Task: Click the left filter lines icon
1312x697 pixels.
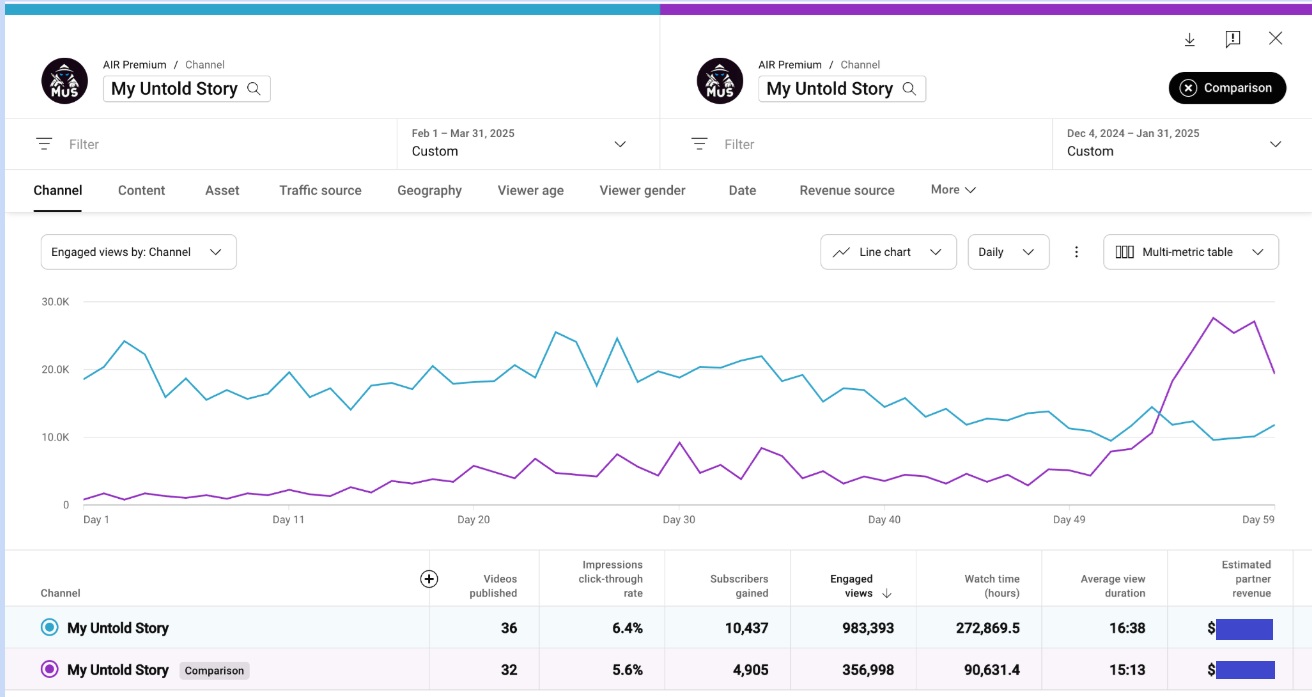Action: pos(44,144)
